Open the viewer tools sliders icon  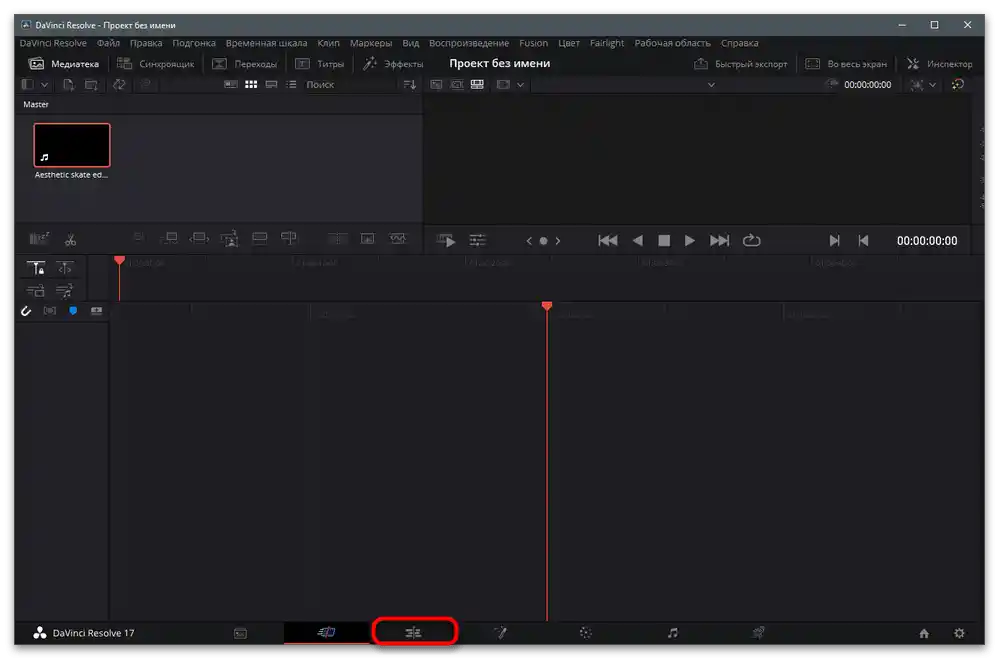pos(477,240)
